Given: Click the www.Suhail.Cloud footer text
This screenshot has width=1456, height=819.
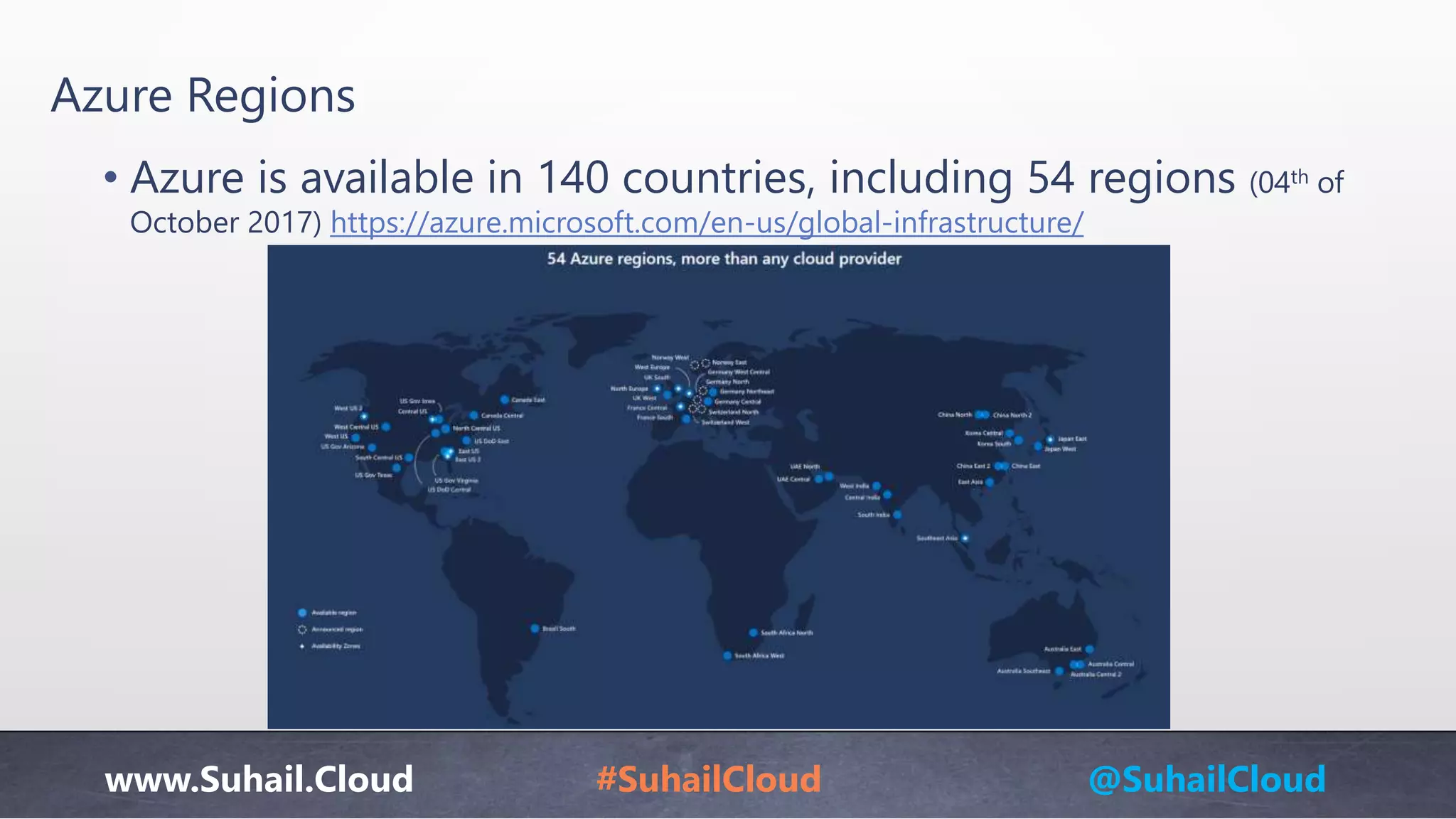Looking at the screenshot, I should coord(259,778).
